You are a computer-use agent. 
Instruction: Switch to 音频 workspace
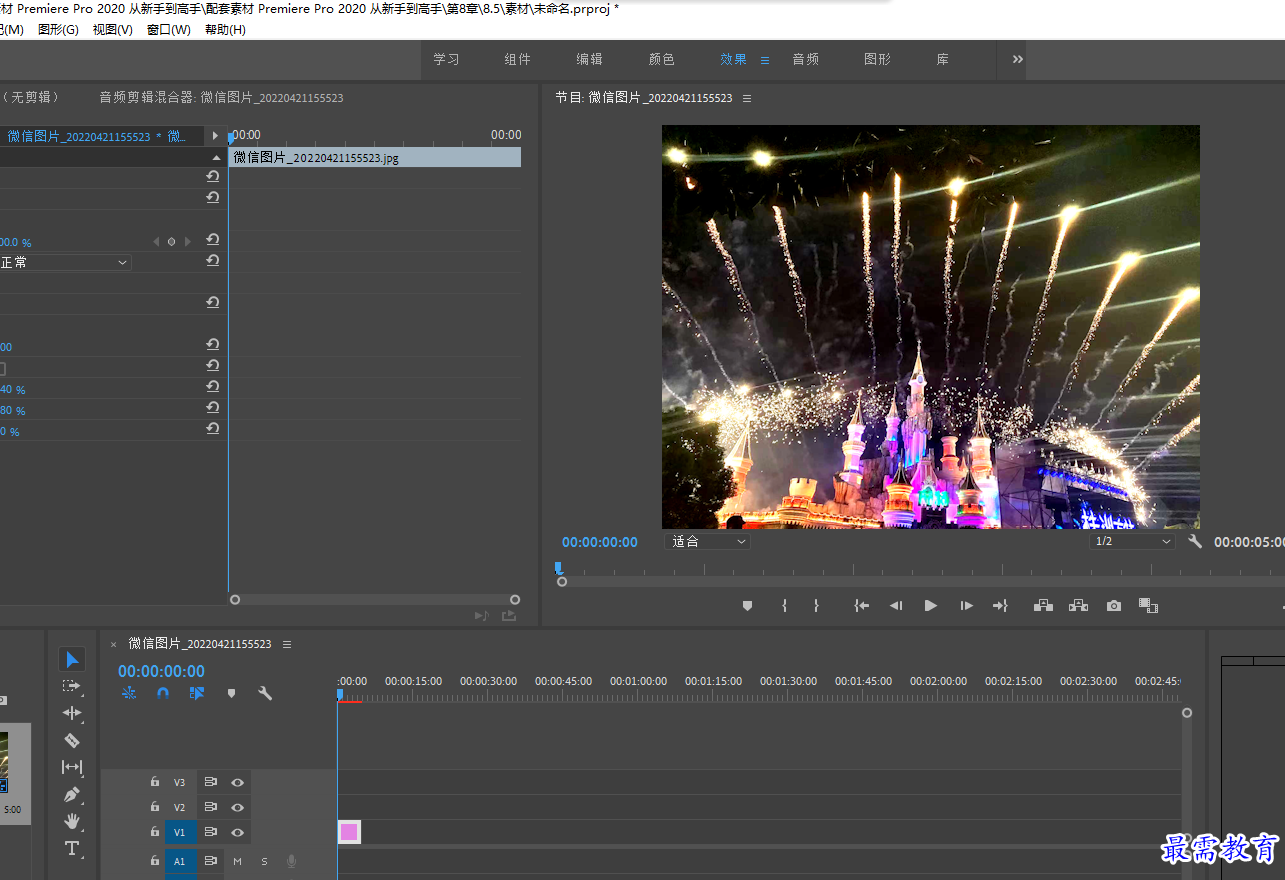pyautogui.click(x=806, y=59)
